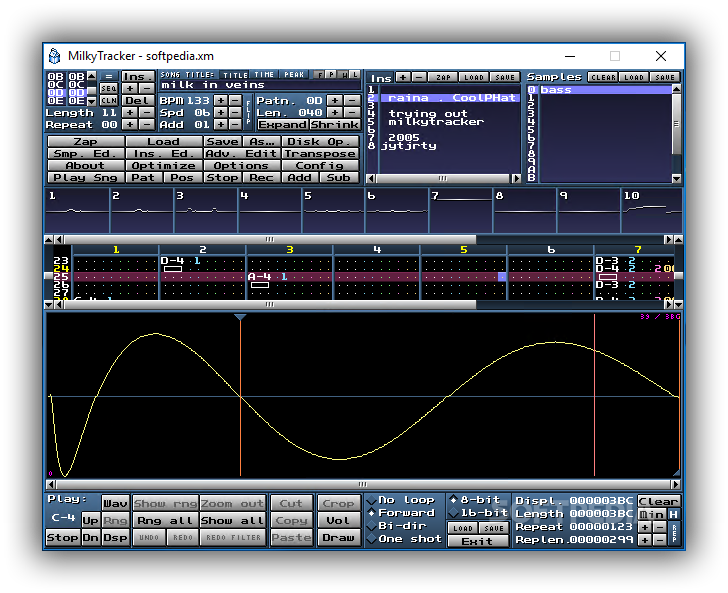This screenshot has height=593, width=728.
Task: Click the Play Sng button
Action: point(86,178)
